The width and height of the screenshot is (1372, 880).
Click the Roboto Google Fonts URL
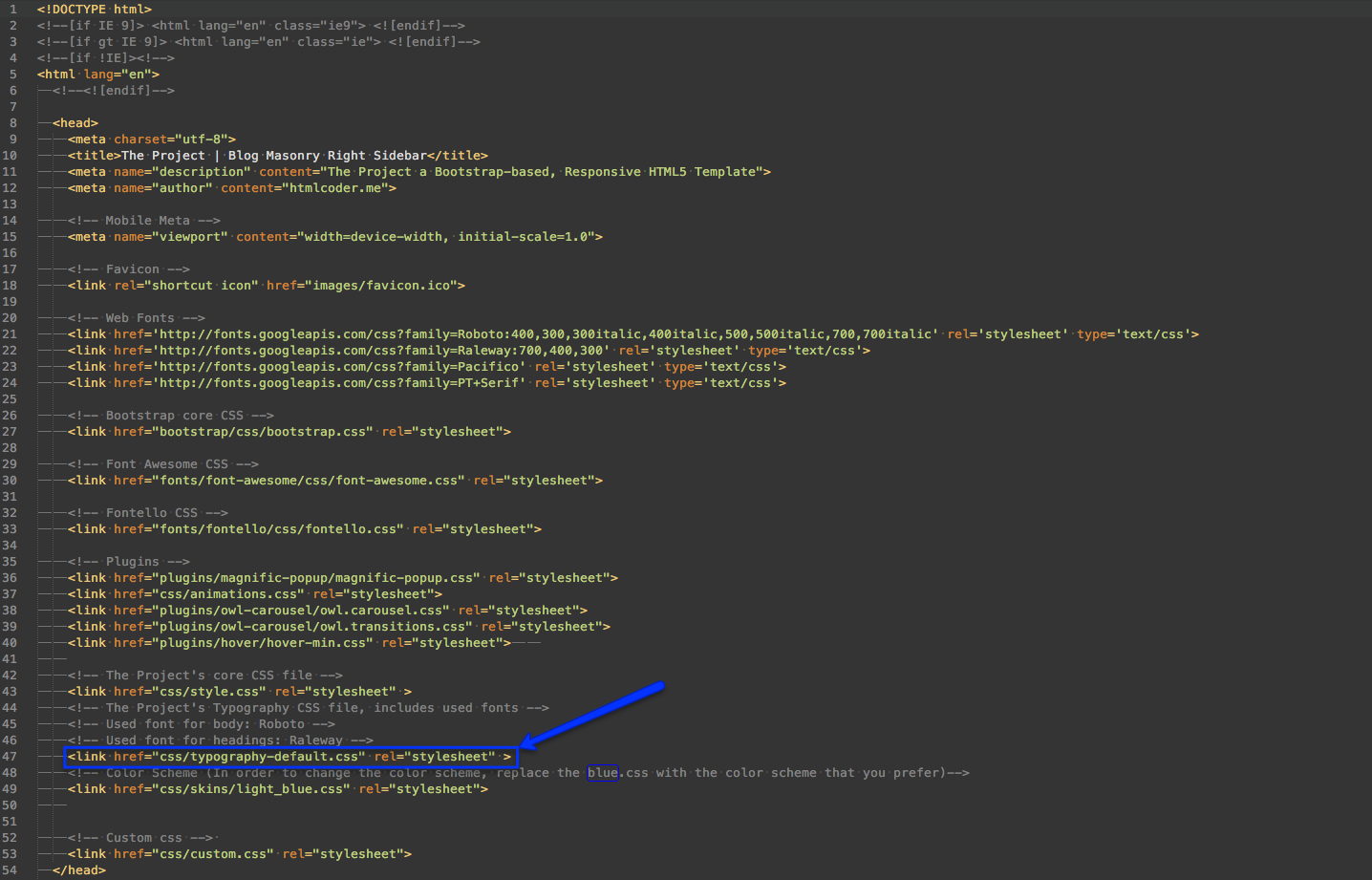coord(545,334)
